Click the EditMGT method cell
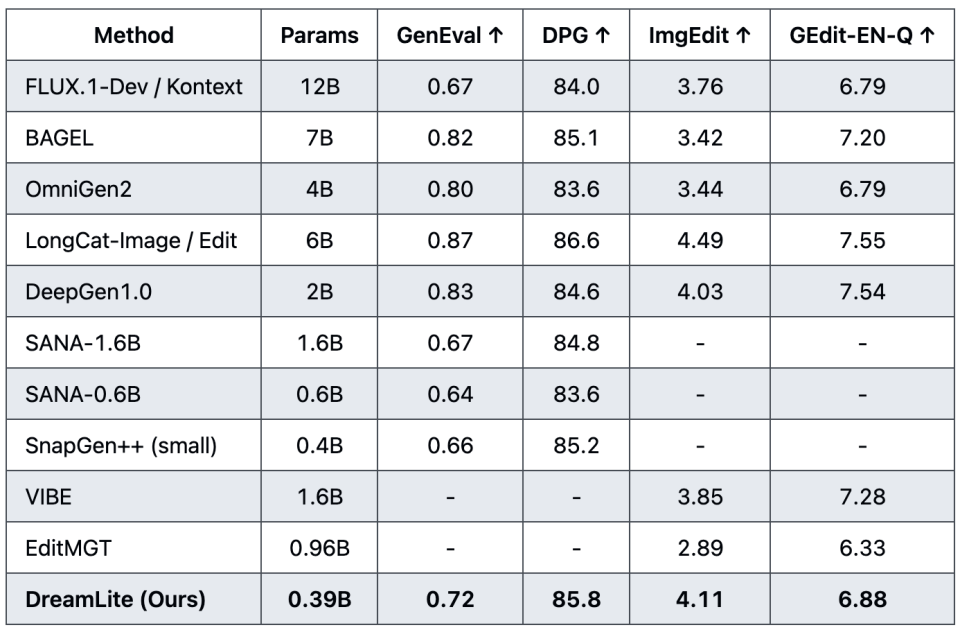The height and width of the screenshot is (632, 960). click(x=133, y=548)
